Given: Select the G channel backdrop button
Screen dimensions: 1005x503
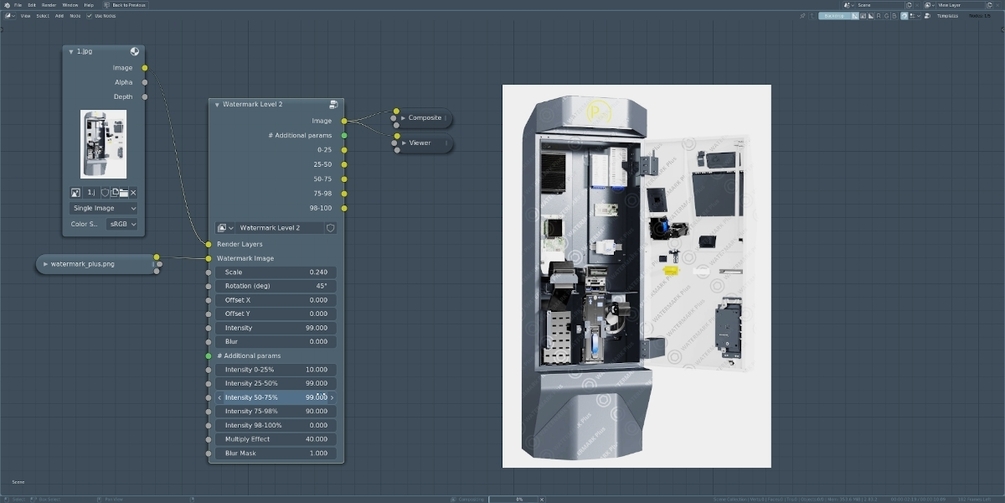Looking at the screenshot, I should [886, 16].
